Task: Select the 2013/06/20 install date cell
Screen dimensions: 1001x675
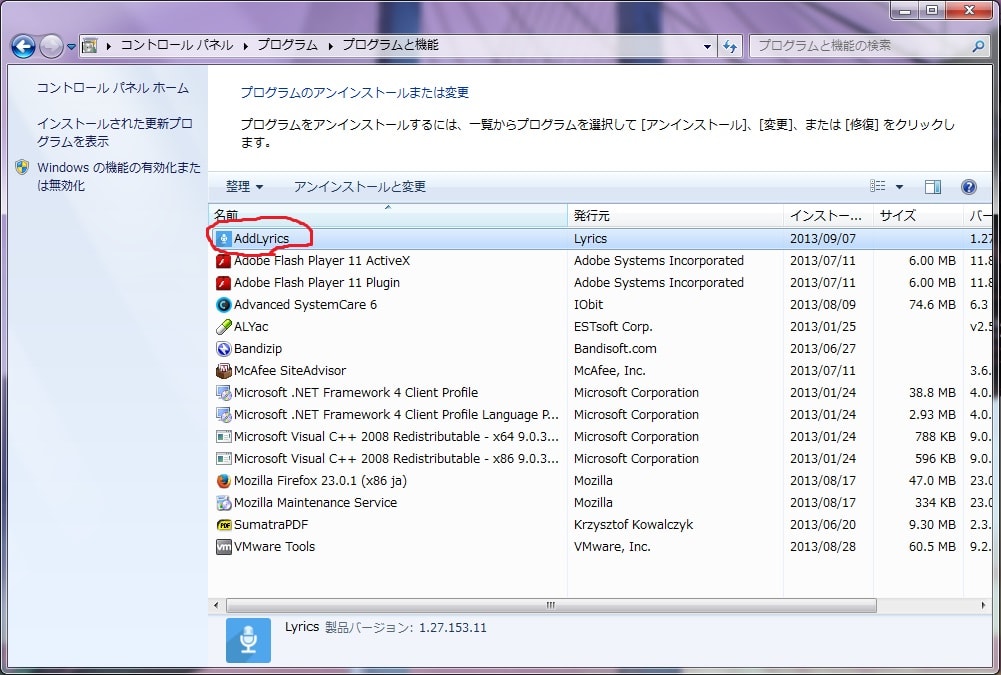Action: click(x=822, y=525)
